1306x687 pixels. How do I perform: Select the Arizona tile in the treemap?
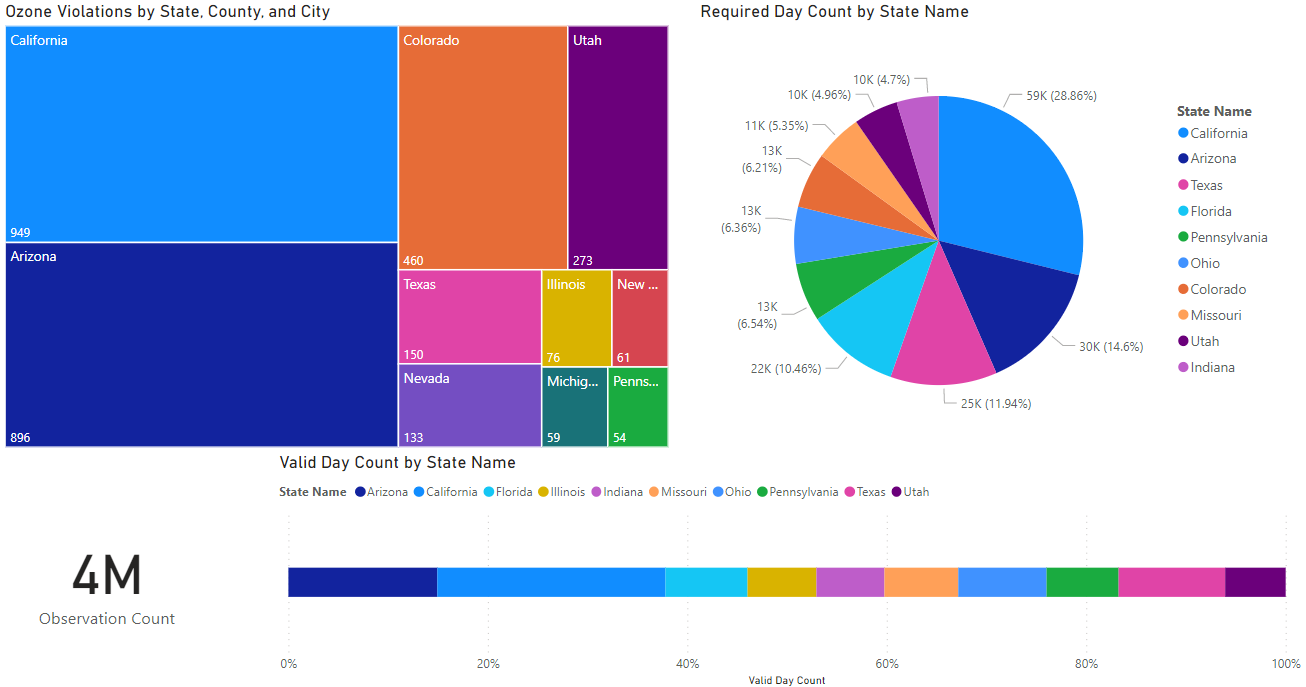pos(201,344)
